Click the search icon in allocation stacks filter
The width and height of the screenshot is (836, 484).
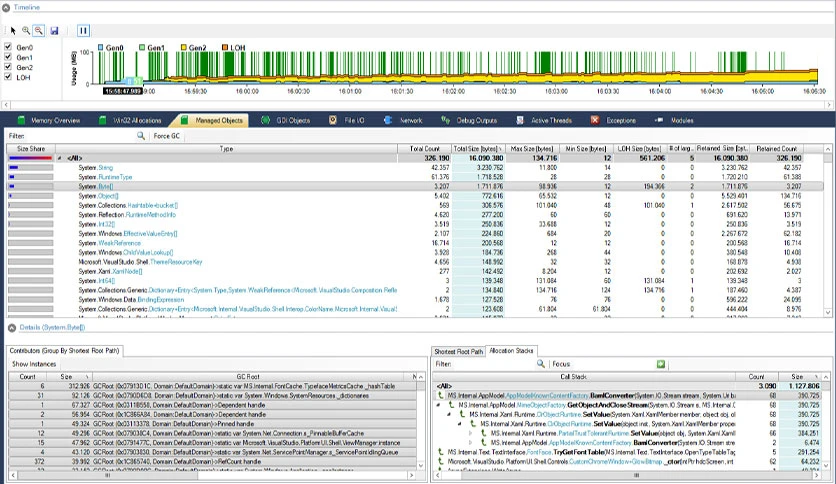coord(541,364)
